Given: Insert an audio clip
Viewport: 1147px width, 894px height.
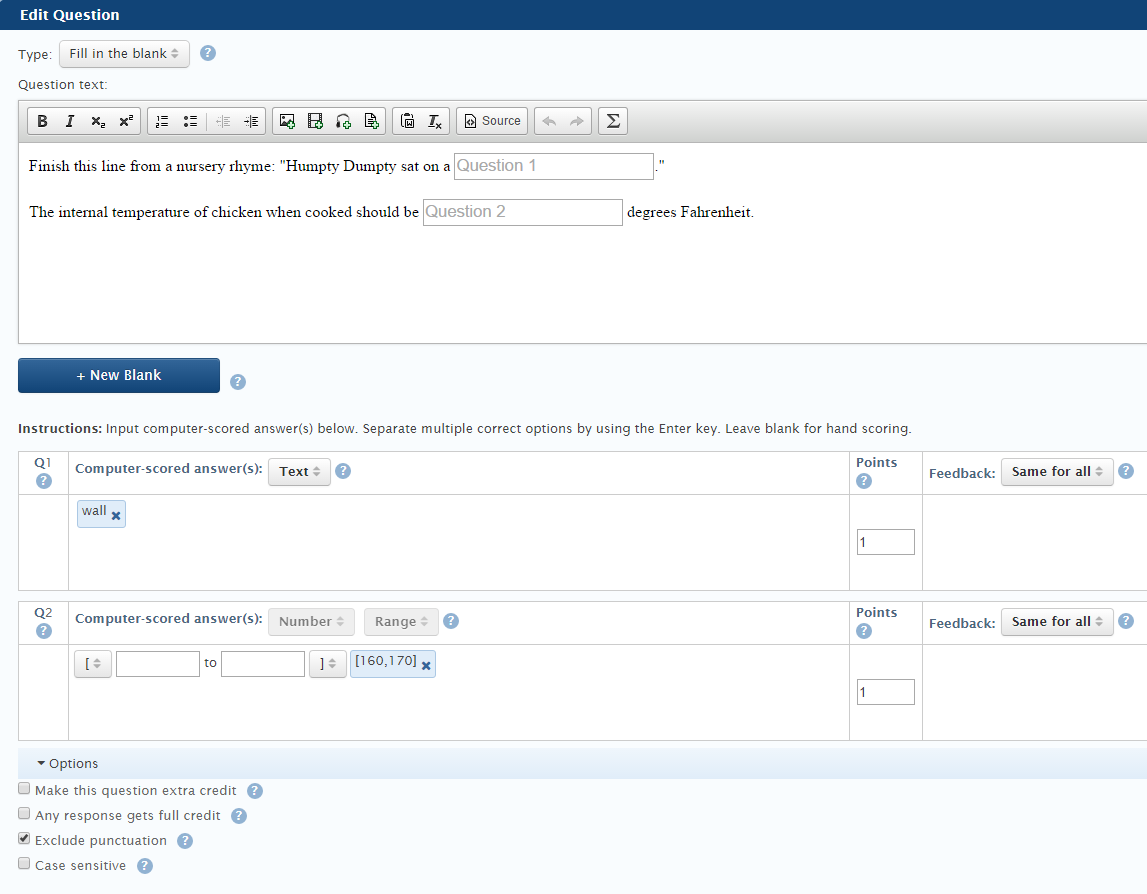Looking at the screenshot, I should pyautogui.click(x=343, y=121).
